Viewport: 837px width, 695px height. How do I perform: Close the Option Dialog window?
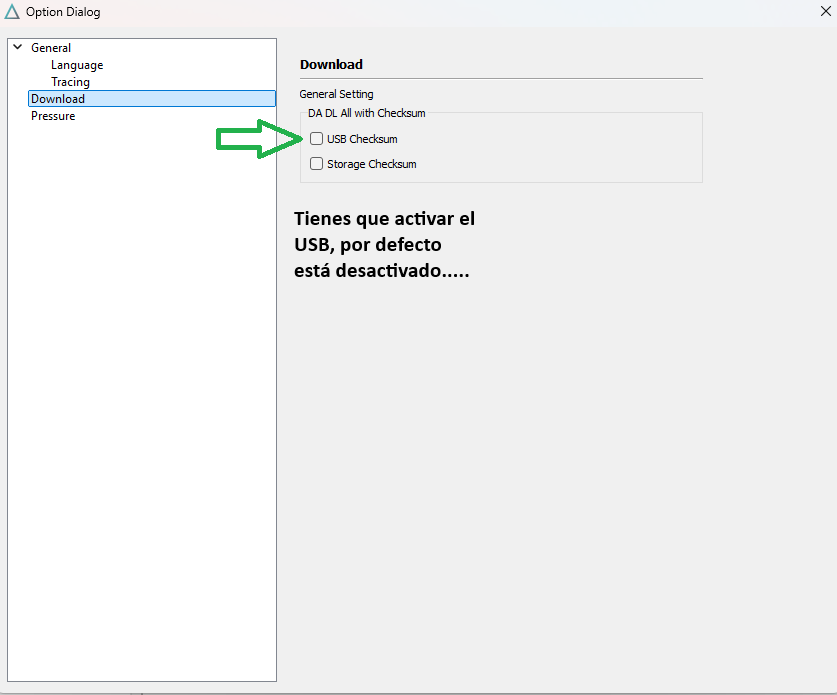click(x=825, y=11)
